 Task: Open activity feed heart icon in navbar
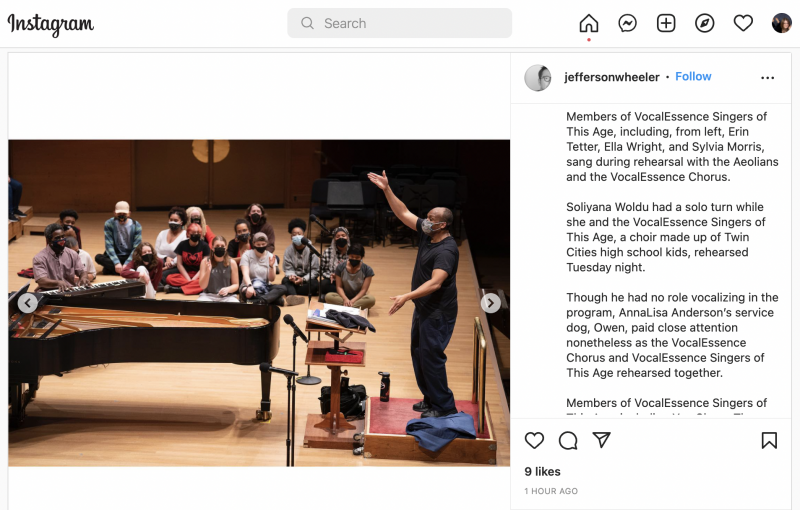coord(743,23)
